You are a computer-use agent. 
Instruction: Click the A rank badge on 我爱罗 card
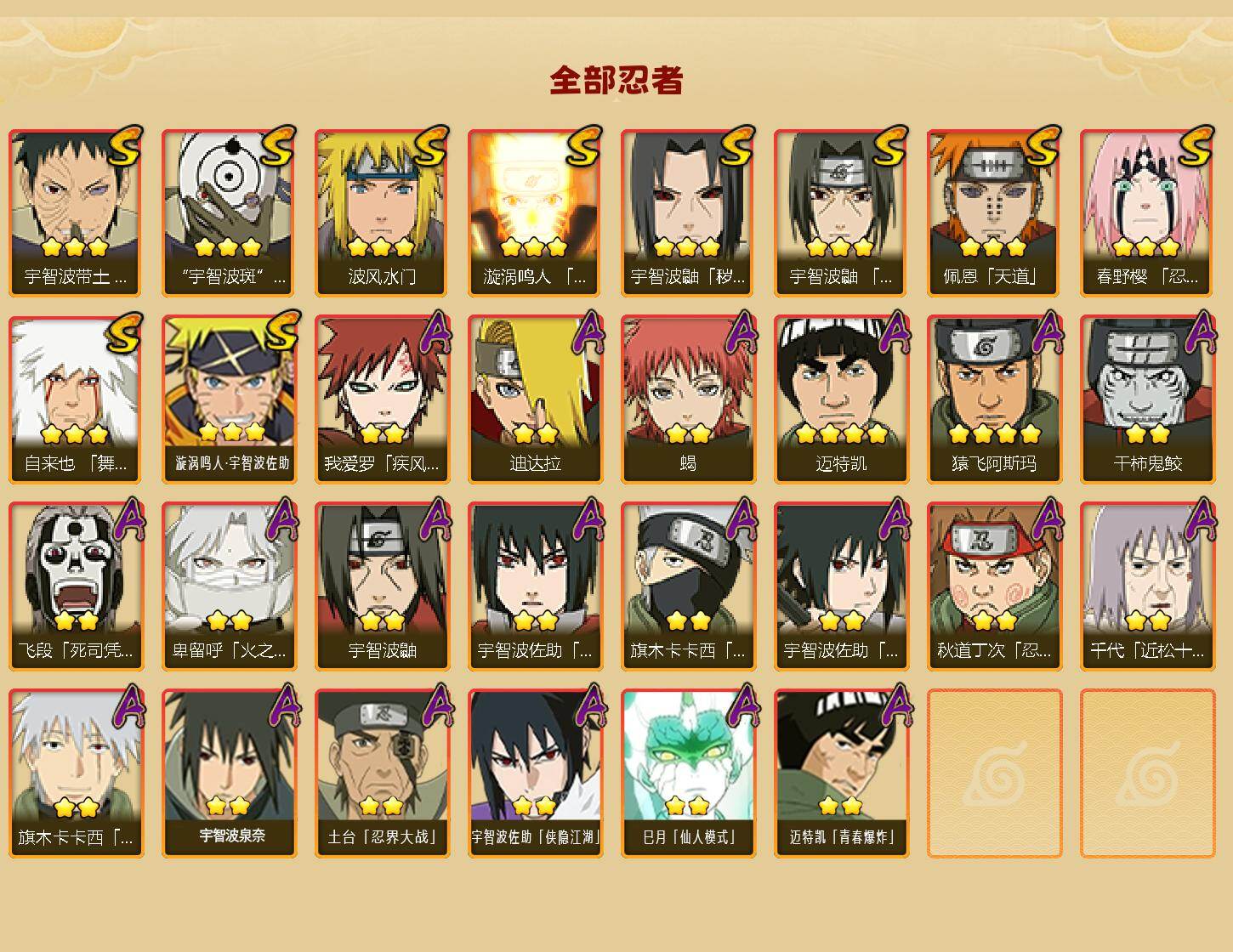pyautogui.click(x=435, y=333)
